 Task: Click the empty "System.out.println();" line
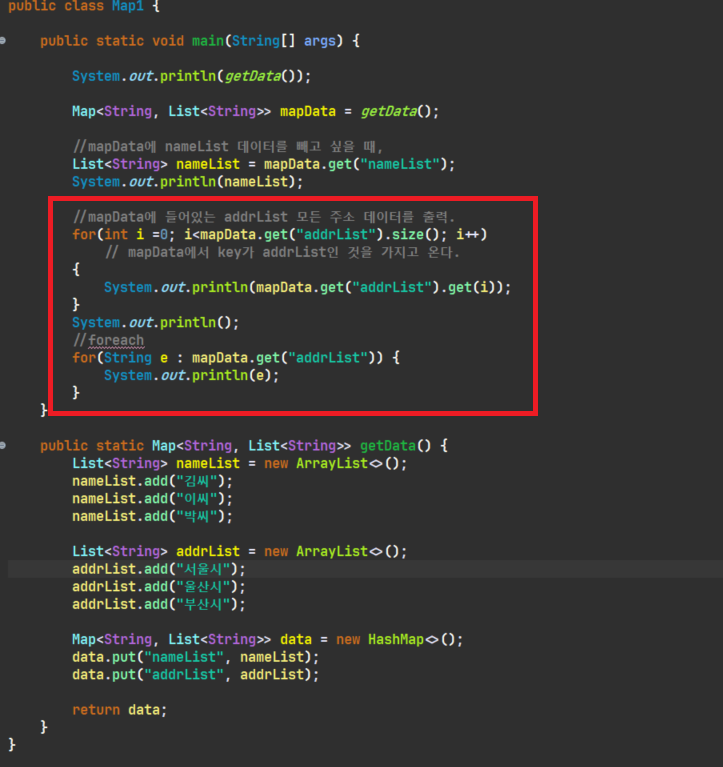point(155,322)
